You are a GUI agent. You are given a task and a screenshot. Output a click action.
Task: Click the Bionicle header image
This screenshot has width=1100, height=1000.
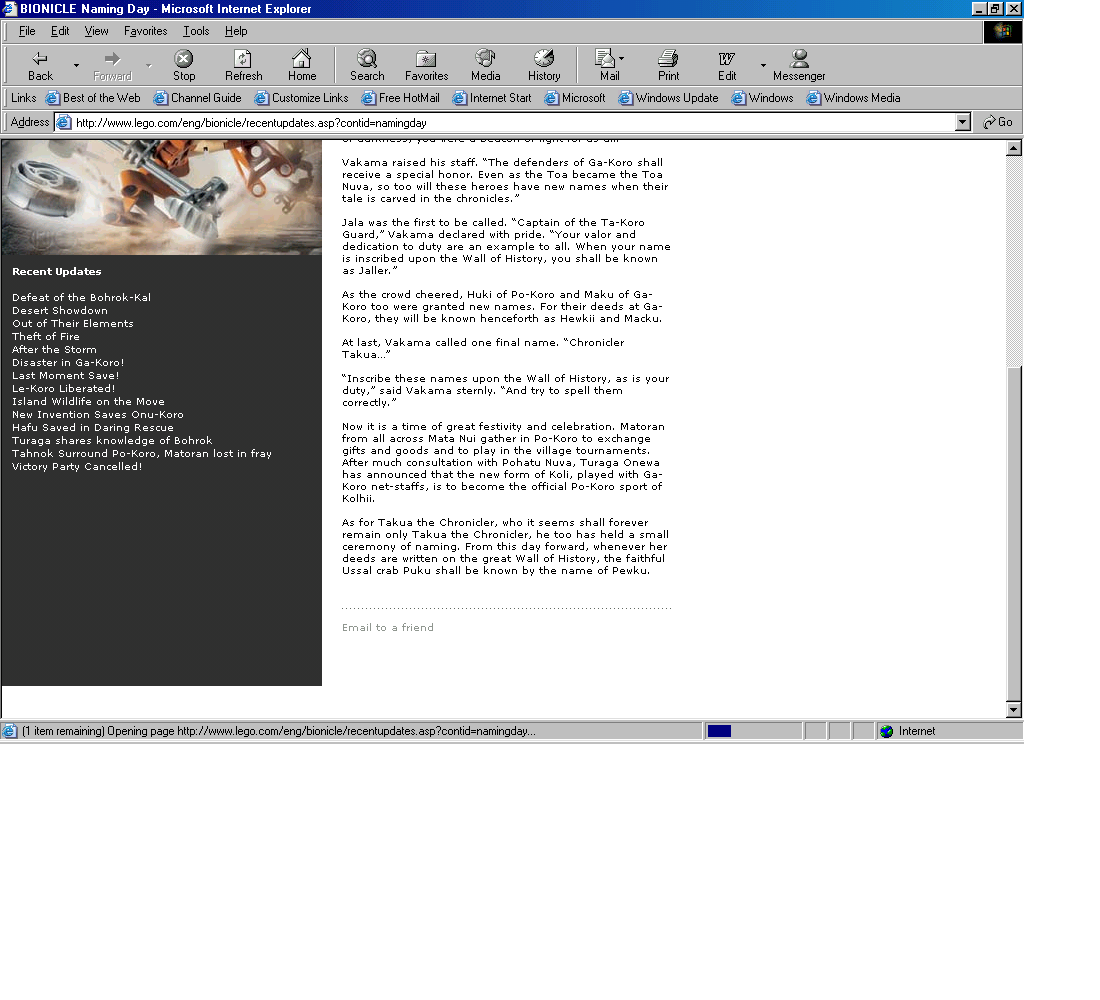click(161, 197)
